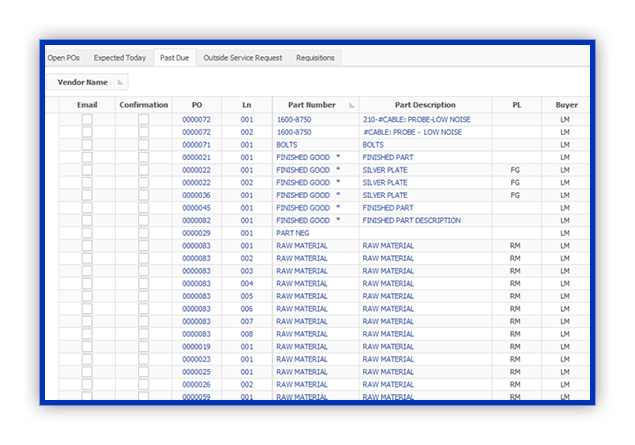
Task: Open PO 0000019 link
Action: click(196, 347)
